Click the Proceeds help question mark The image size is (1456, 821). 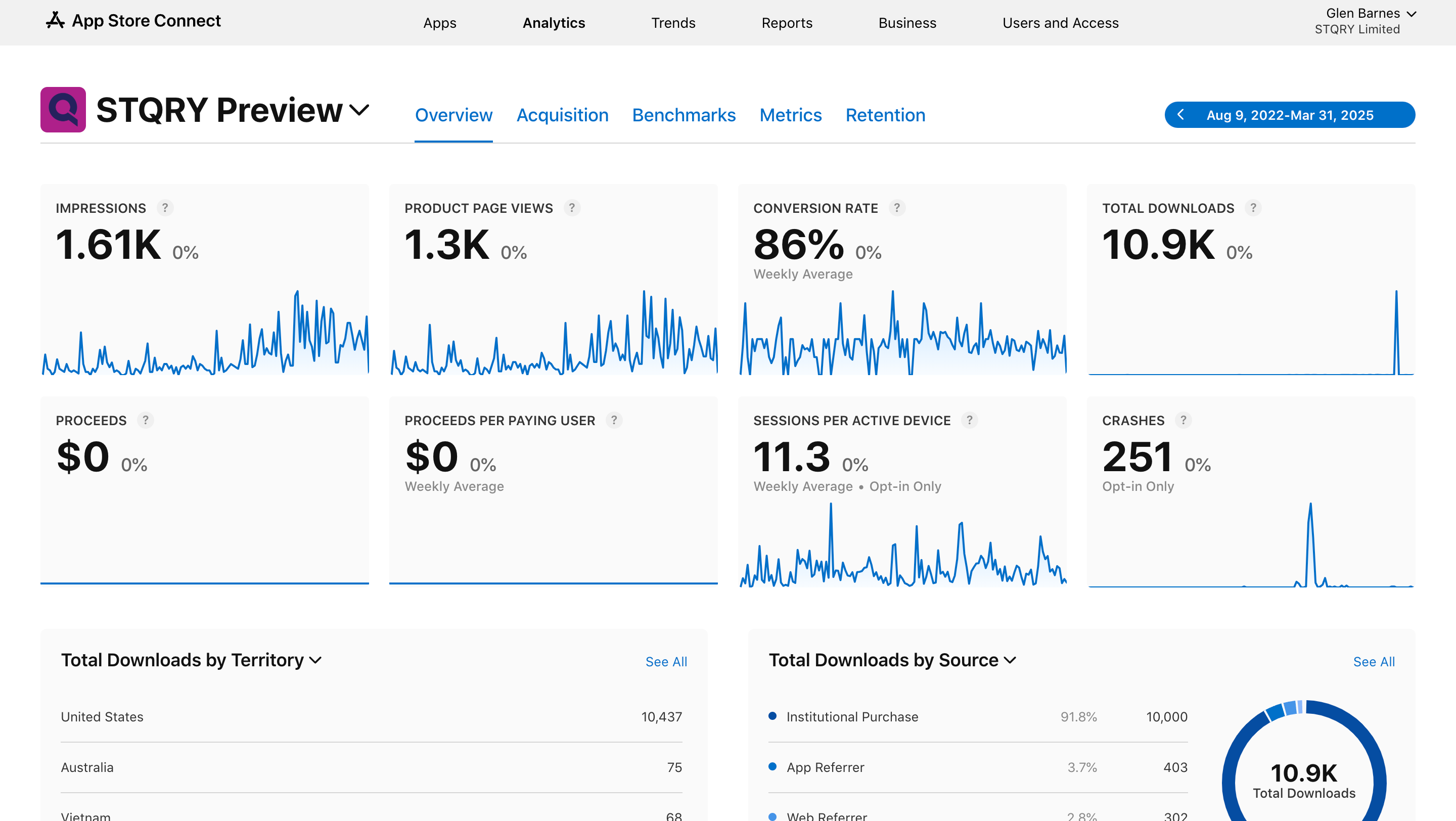145,421
